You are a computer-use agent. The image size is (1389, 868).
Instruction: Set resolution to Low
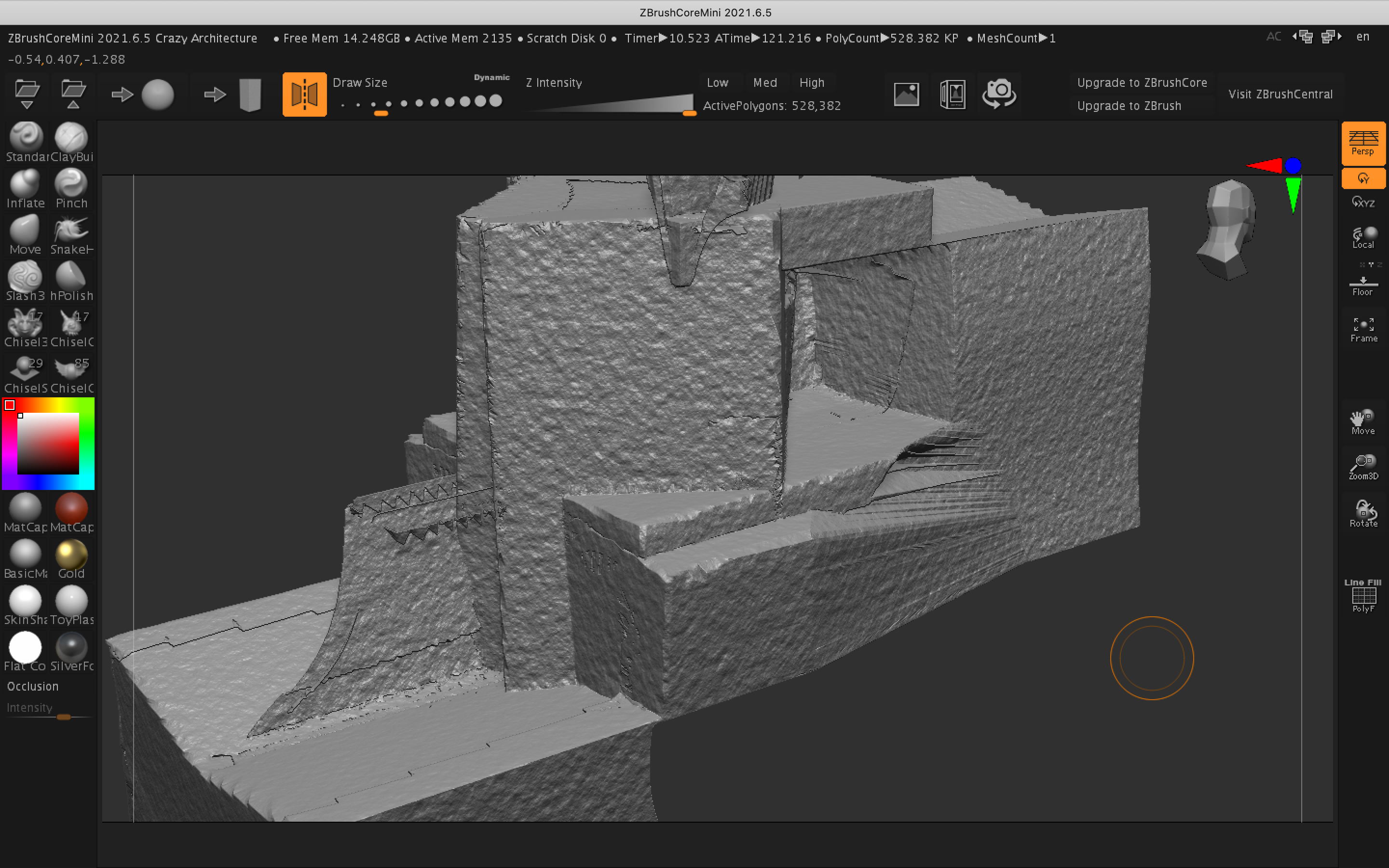pos(718,82)
